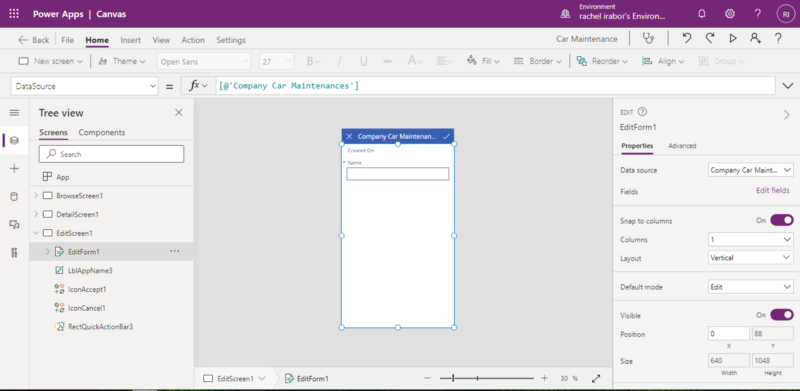Launch the App checker stethoscope icon
800x391 pixels.
(x=648, y=38)
